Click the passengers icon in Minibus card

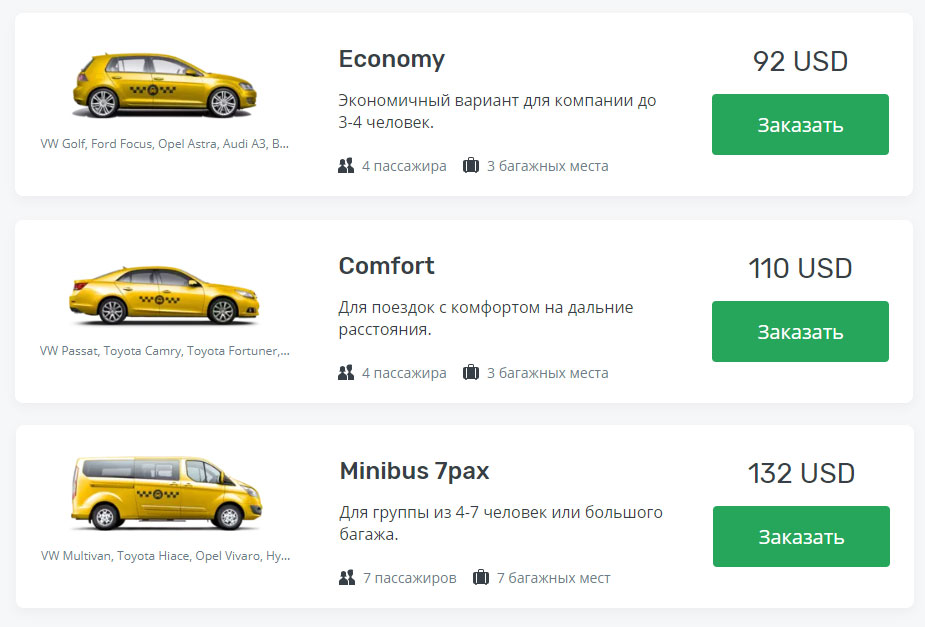tap(347, 577)
